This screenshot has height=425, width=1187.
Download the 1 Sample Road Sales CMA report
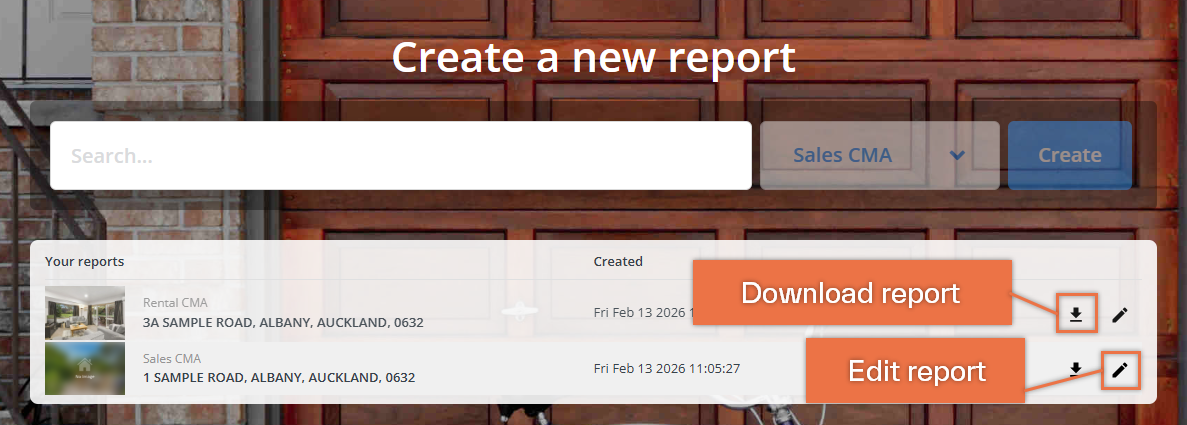click(1076, 369)
